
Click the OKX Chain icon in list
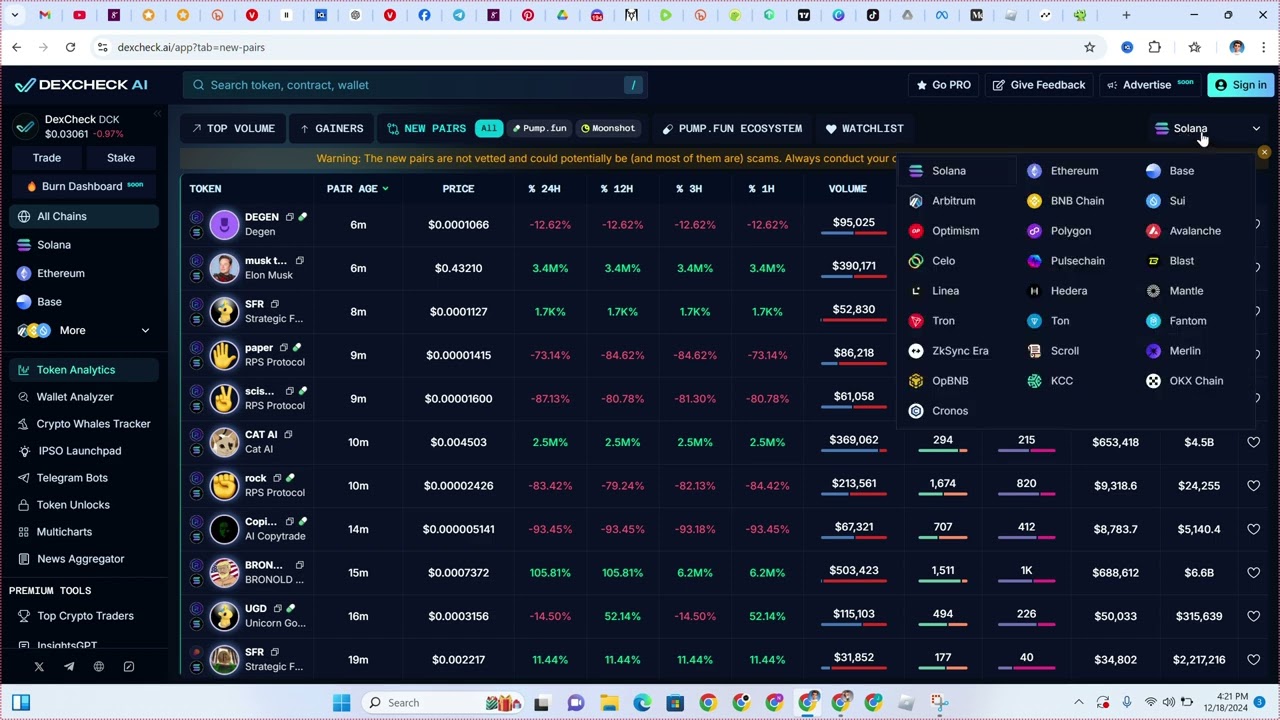pyautogui.click(x=1153, y=381)
